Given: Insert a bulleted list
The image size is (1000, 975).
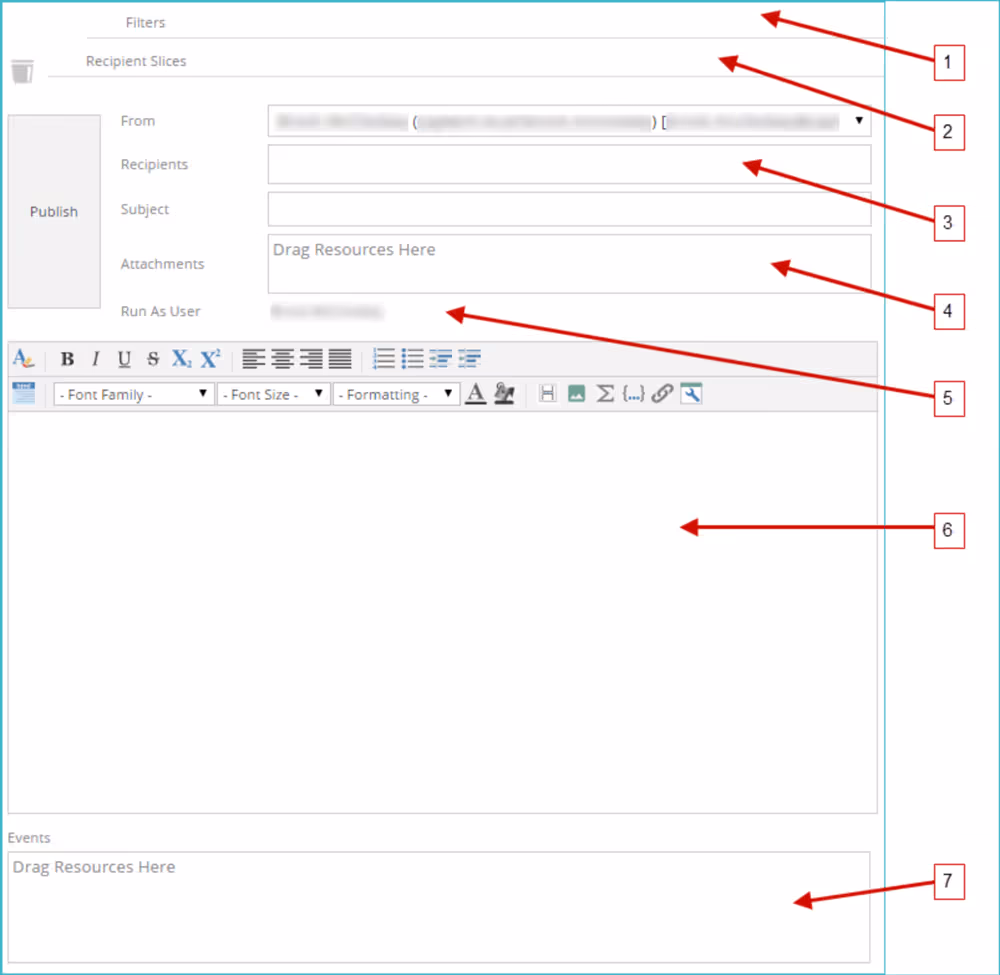Looking at the screenshot, I should tap(412, 359).
